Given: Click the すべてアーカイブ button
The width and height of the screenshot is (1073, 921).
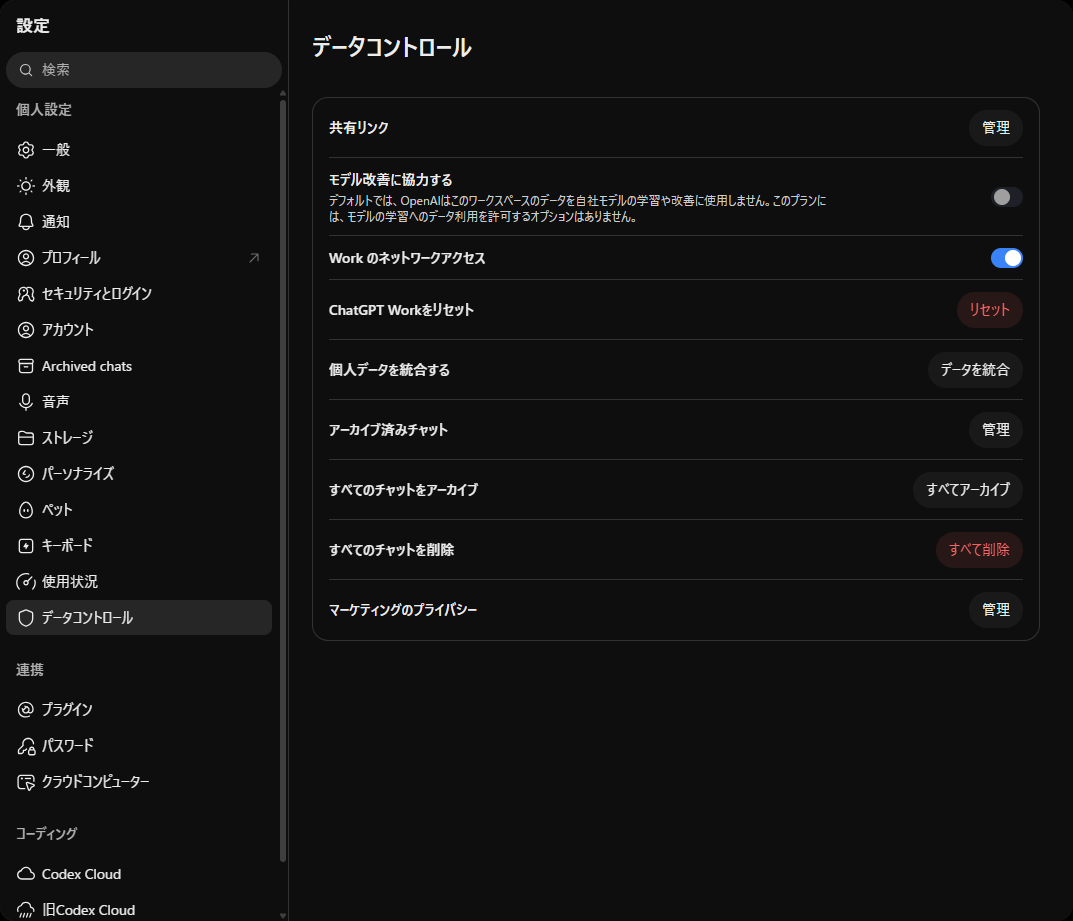Looking at the screenshot, I should tap(968, 490).
